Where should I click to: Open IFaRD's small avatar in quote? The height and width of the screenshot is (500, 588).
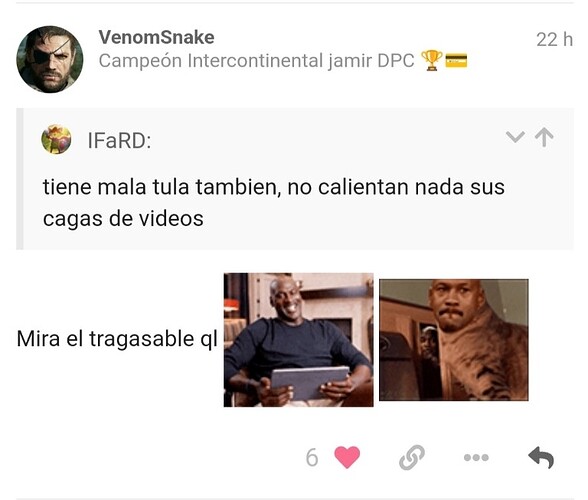[x=56, y=140]
